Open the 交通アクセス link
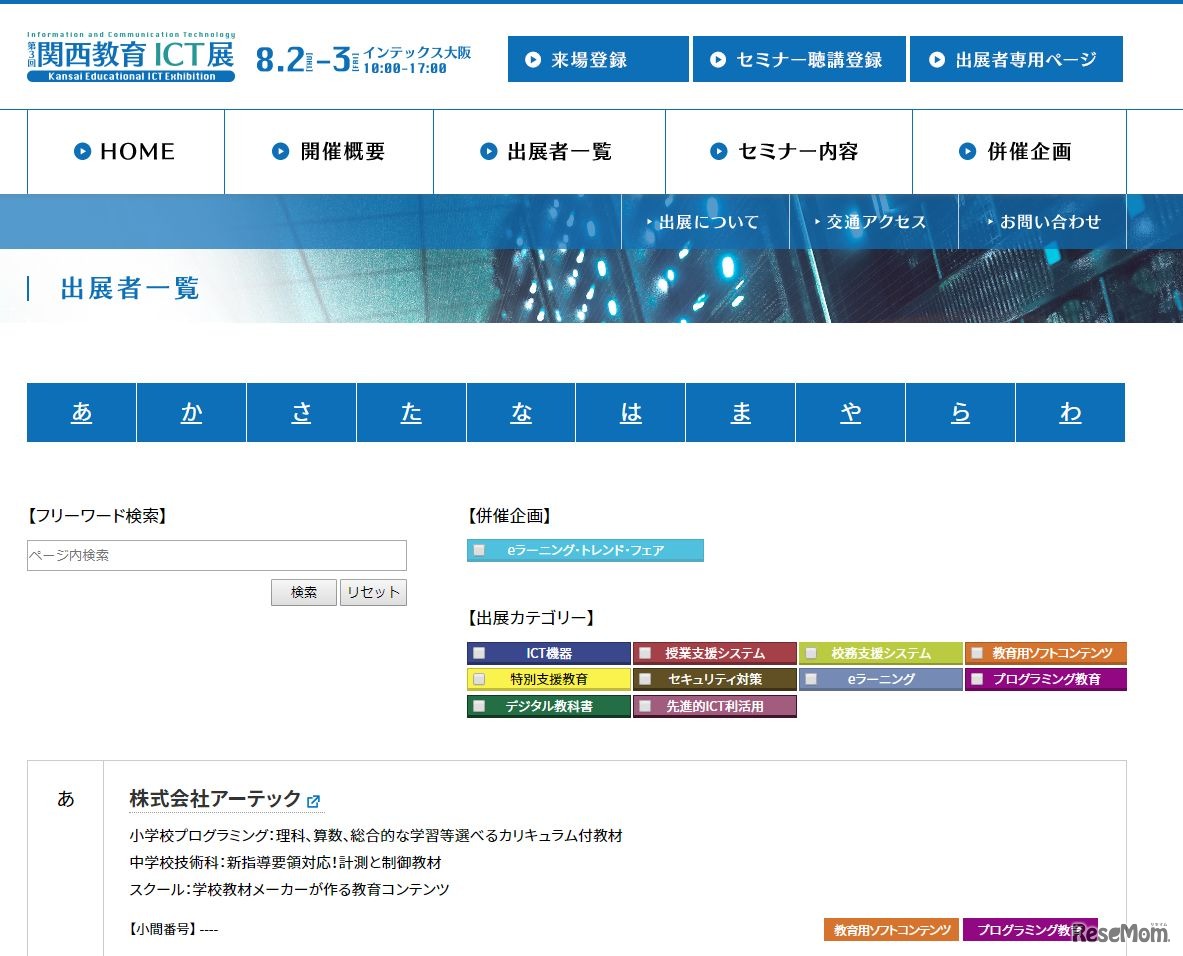Image resolution: width=1183 pixels, height=956 pixels. tap(873, 222)
